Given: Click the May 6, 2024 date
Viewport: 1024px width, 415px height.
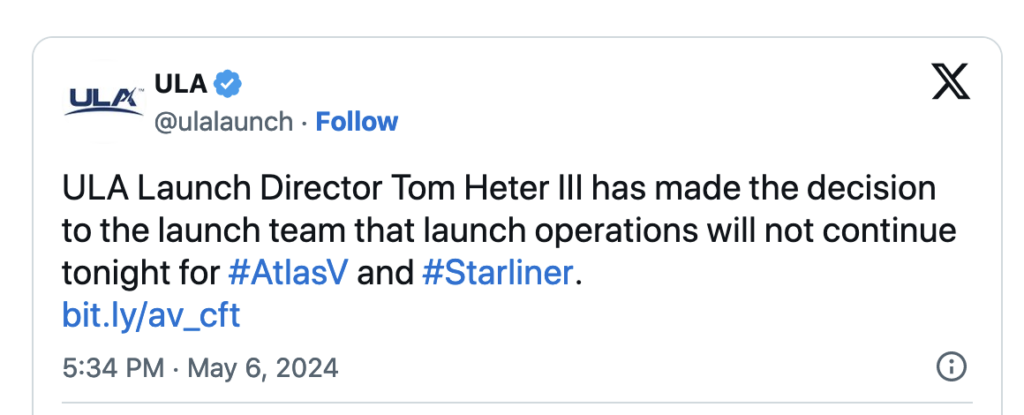Looking at the screenshot, I should pyautogui.click(x=262, y=368).
